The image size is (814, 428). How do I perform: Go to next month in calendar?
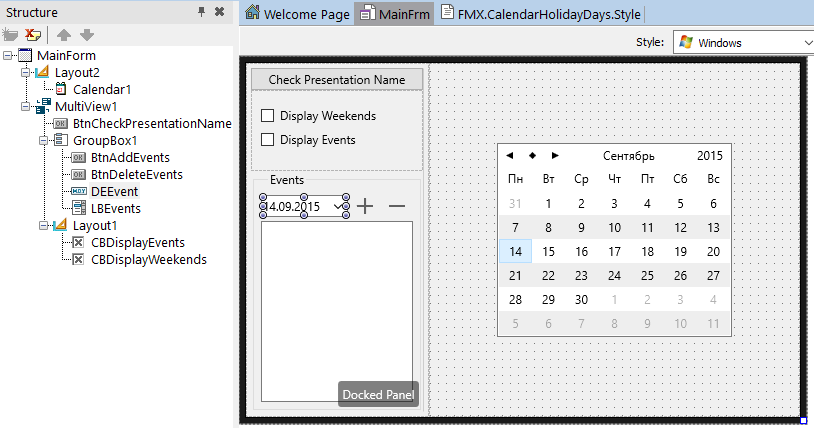555,155
